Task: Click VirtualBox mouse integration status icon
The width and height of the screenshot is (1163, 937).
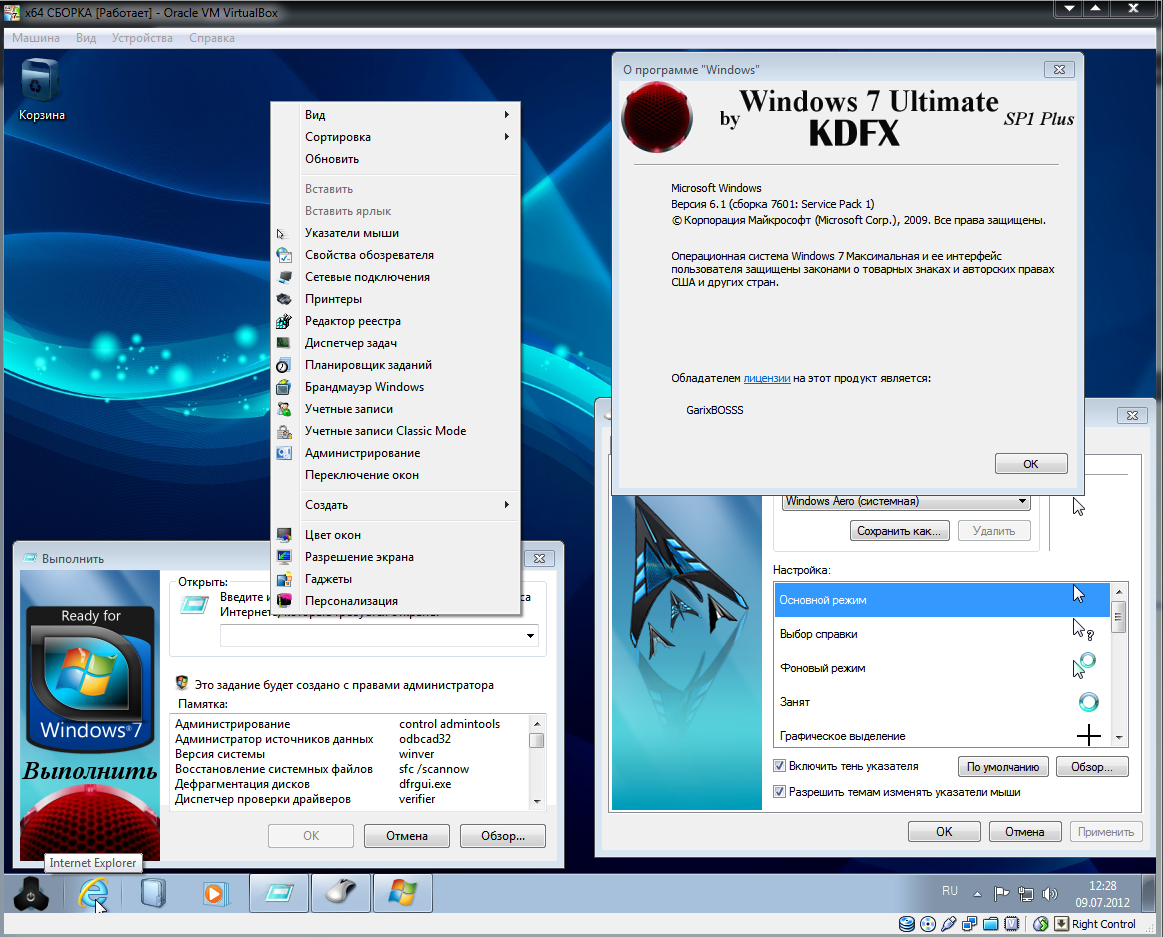Action: click(1041, 924)
